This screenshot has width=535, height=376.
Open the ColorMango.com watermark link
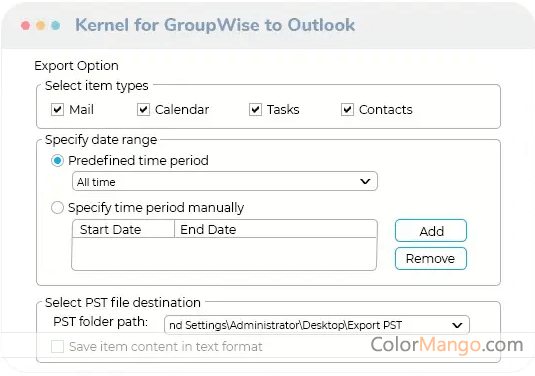[447, 345]
